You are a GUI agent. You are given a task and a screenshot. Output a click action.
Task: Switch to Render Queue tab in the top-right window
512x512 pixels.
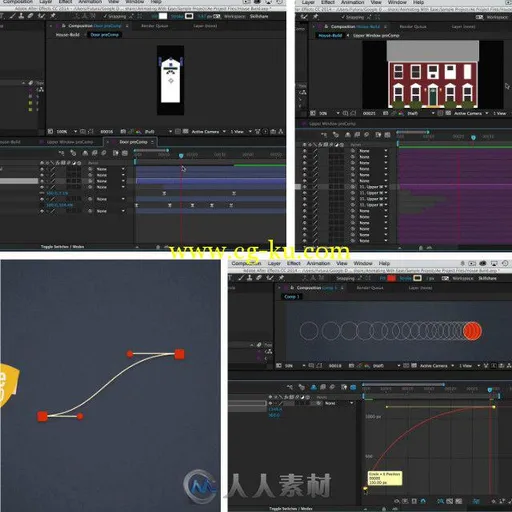(x=413, y=26)
